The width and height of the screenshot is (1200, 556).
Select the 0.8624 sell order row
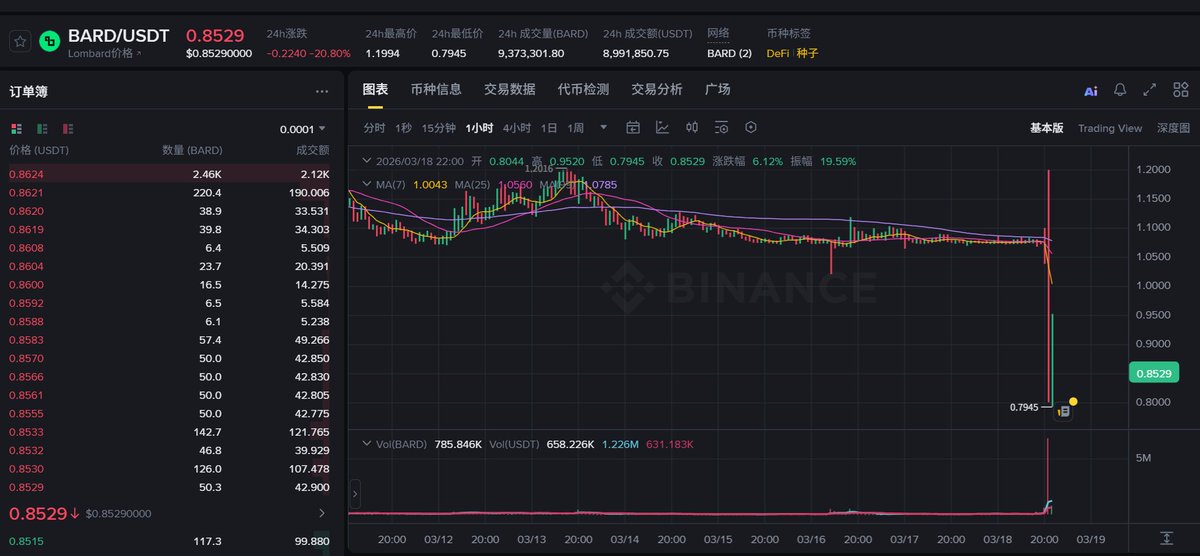click(x=172, y=174)
